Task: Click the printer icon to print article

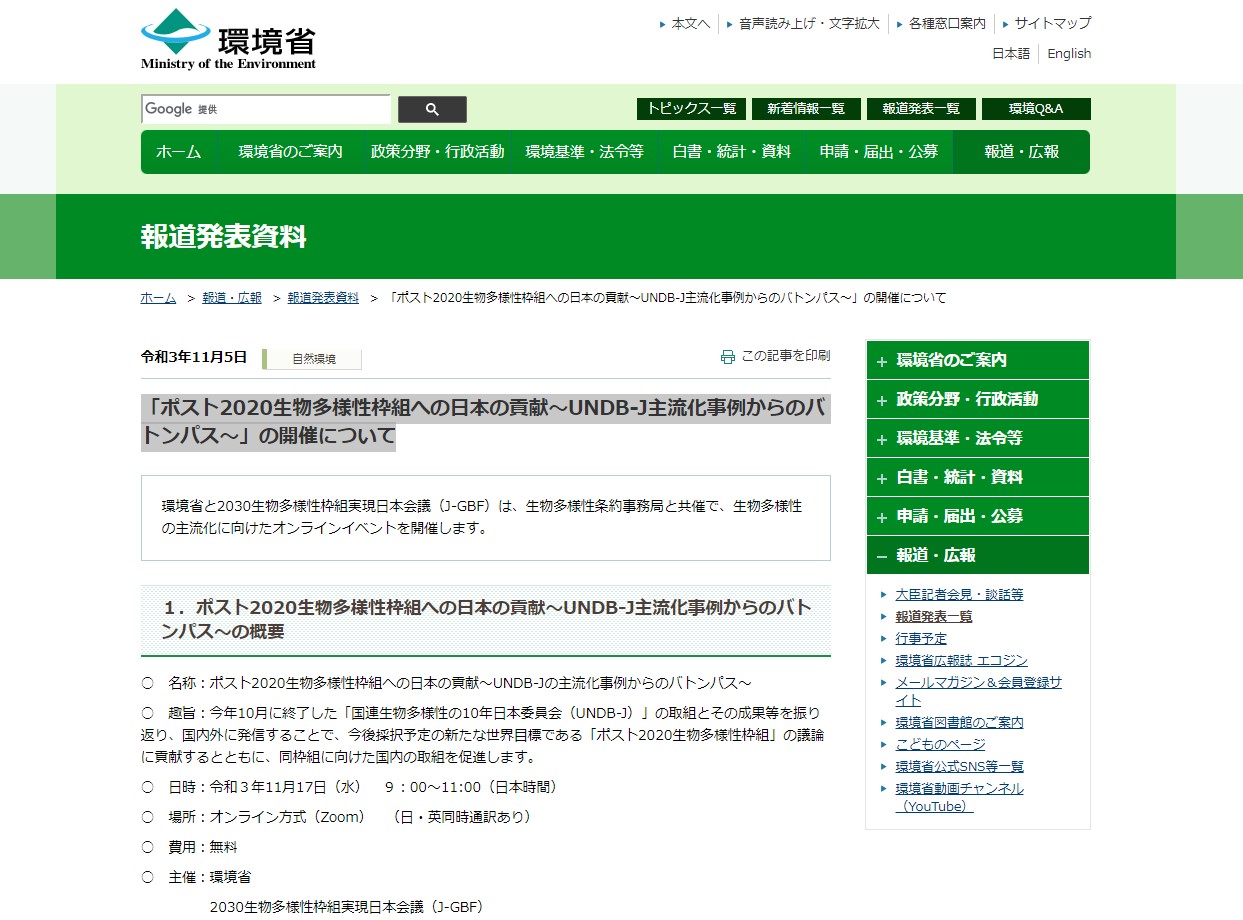Action: (728, 356)
